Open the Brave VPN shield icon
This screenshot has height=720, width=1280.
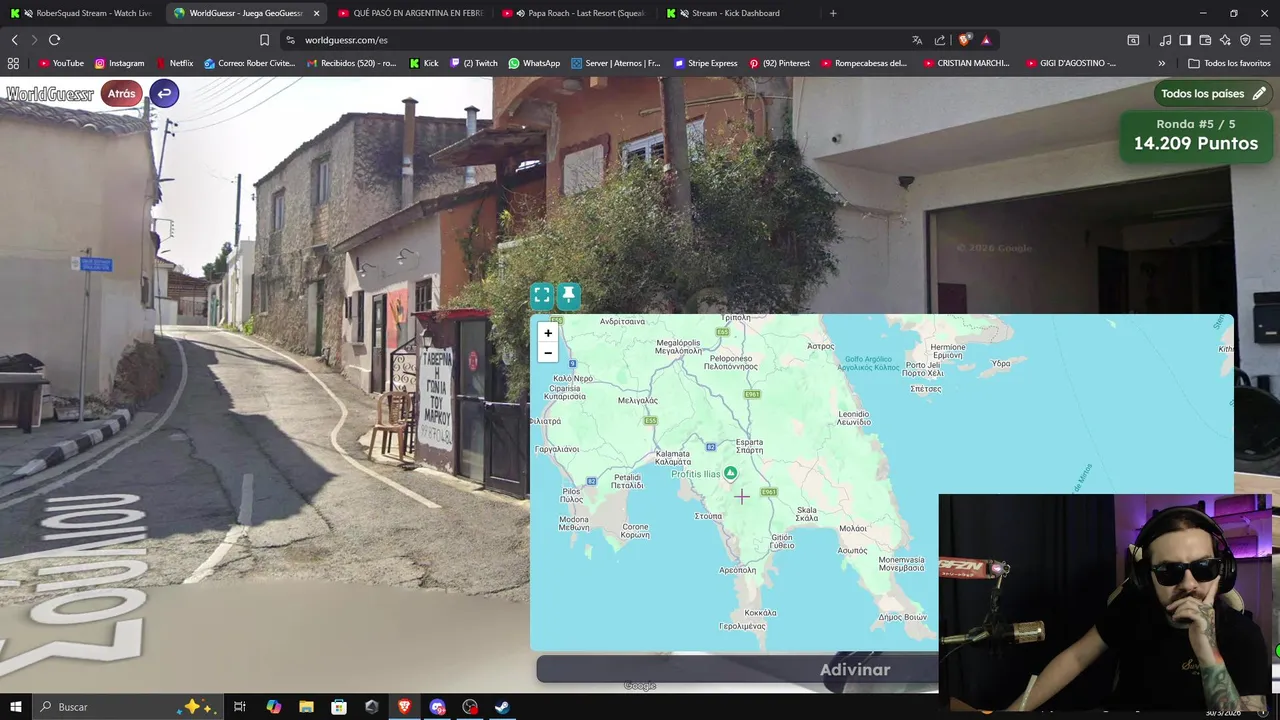tap(1245, 40)
